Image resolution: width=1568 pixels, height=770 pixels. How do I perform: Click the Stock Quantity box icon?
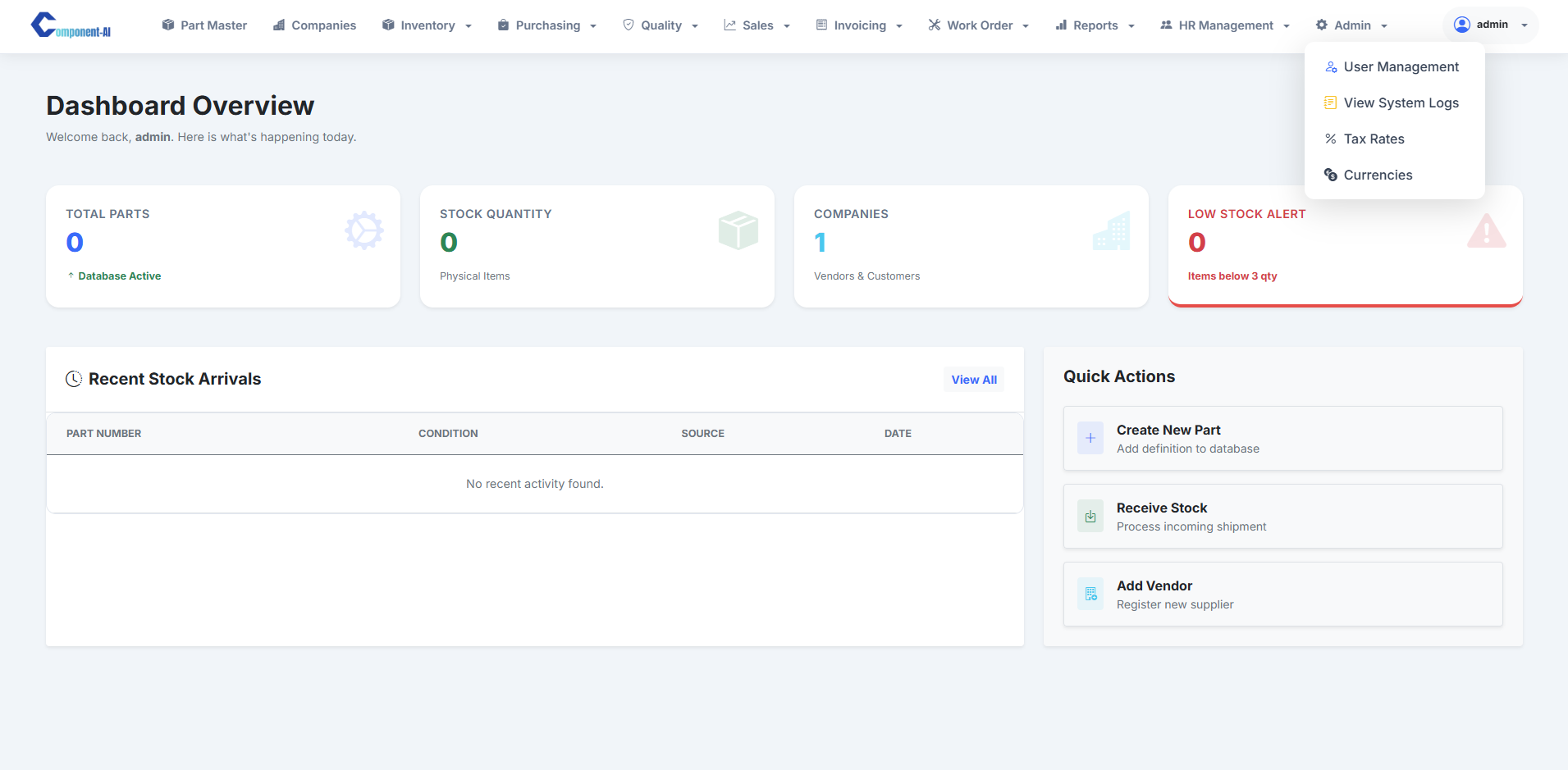point(738,230)
